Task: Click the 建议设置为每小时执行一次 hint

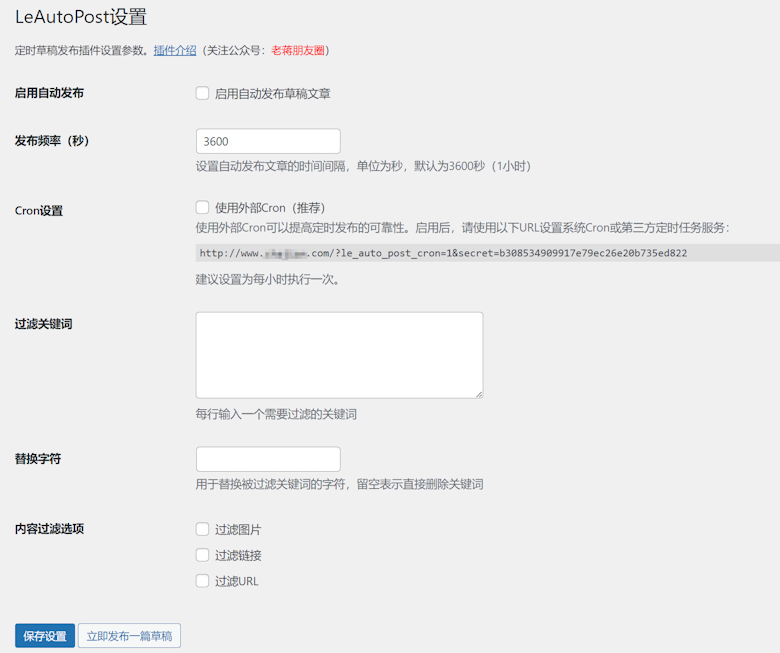Action: pyautogui.click(x=268, y=280)
